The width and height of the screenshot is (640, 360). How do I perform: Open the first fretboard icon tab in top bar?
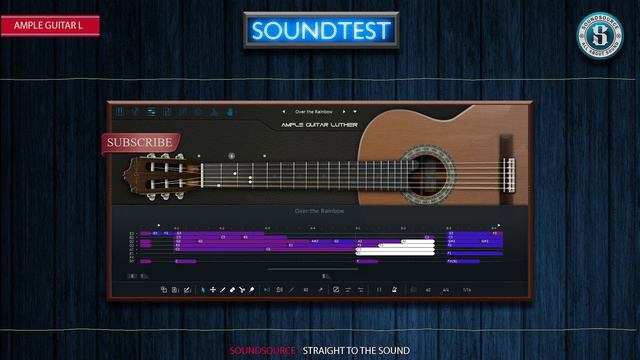pyautogui.click(x=120, y=111)
